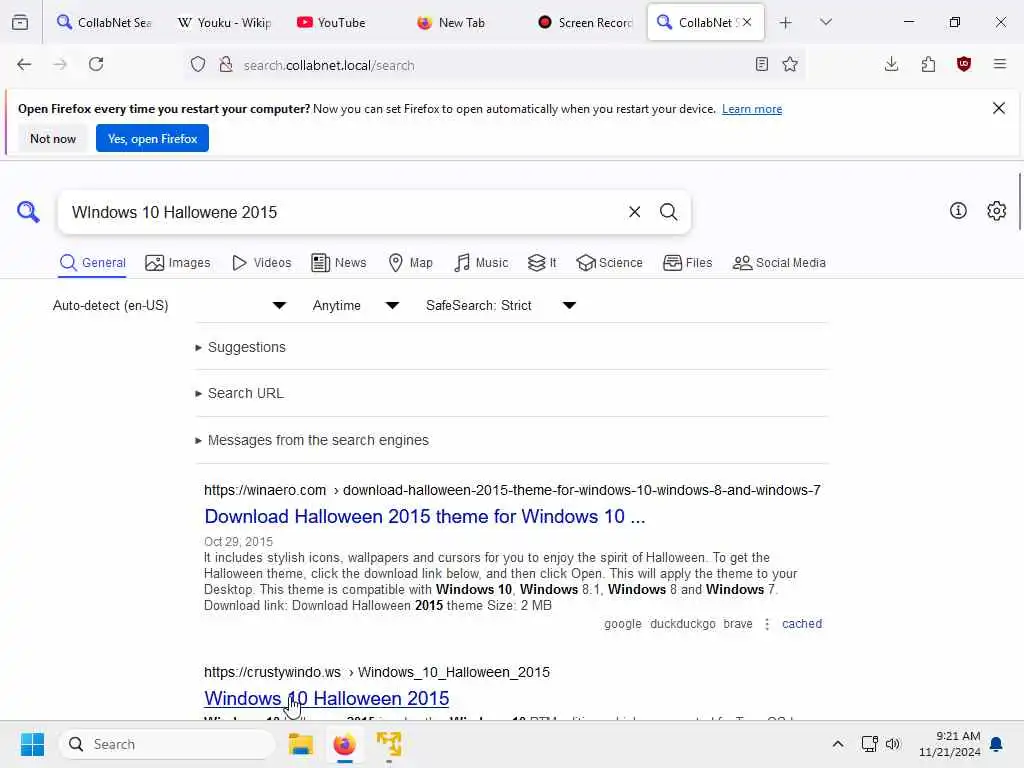Open the about info icon
Screen dimensions: 1024x768
(x=958, y=210)
